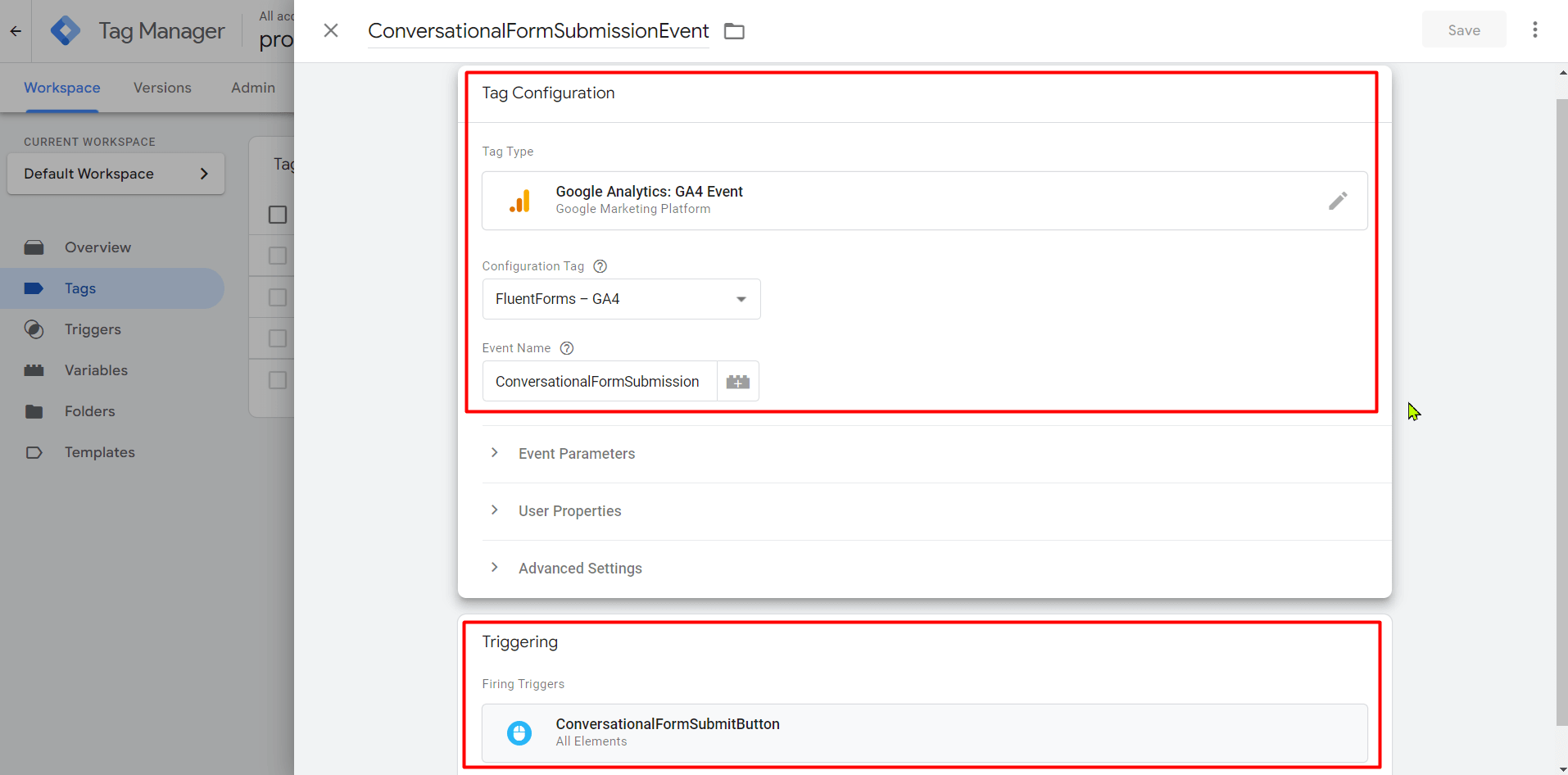Open Tags in the sidebar

111,288
